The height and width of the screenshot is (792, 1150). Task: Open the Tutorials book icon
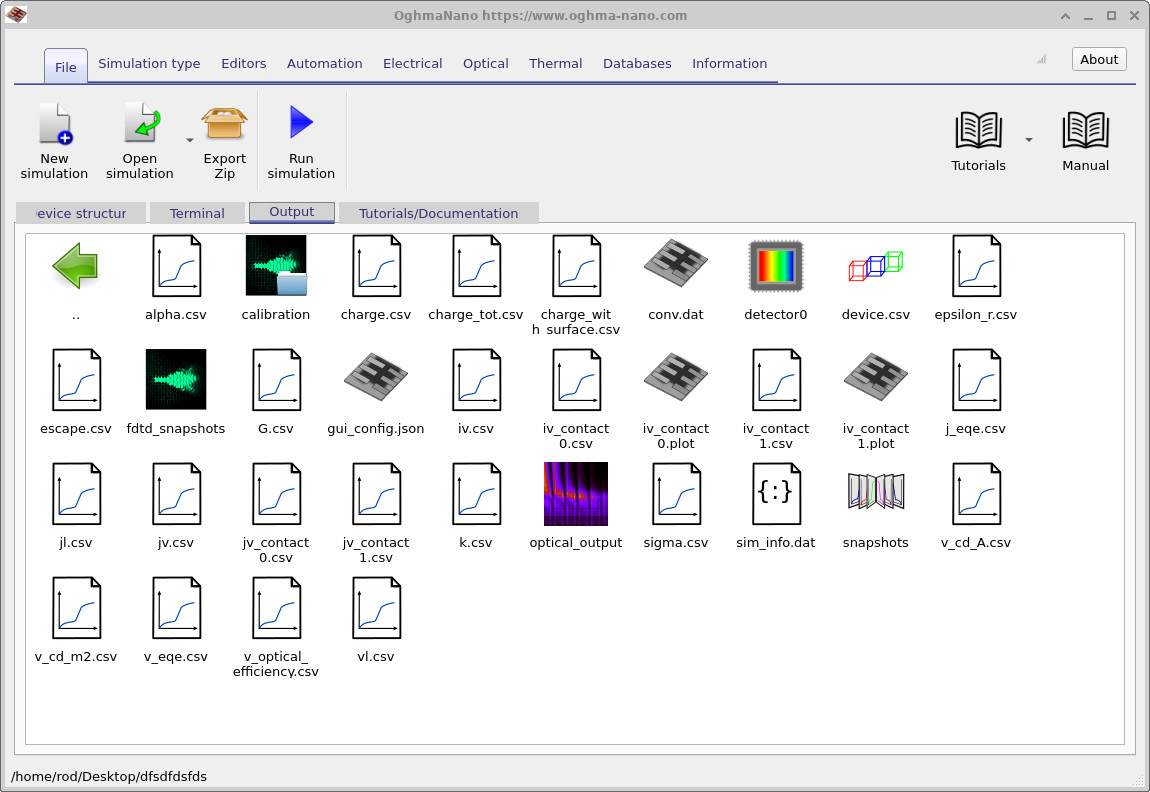(x=978, y=130)
